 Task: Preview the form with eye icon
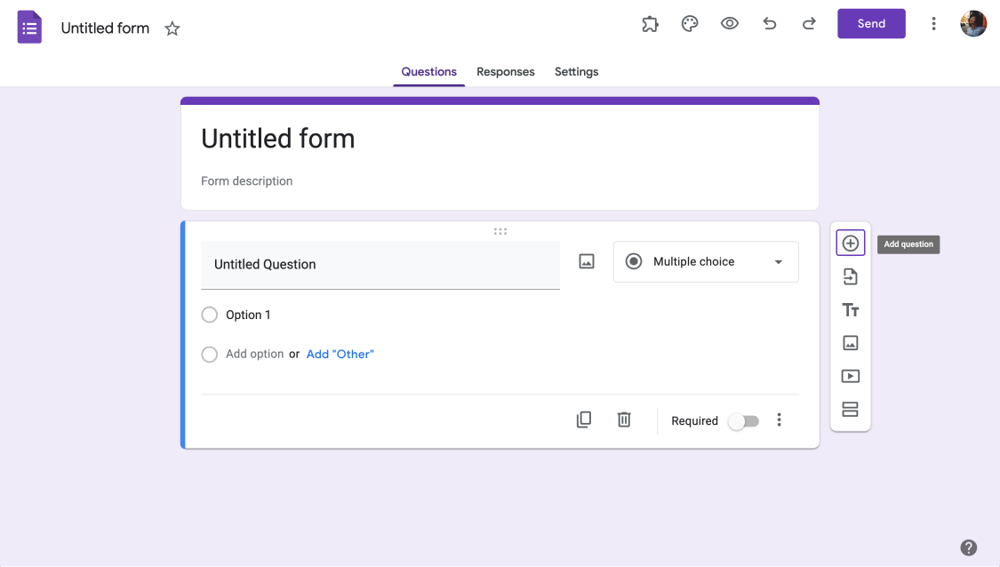point(730,24)
